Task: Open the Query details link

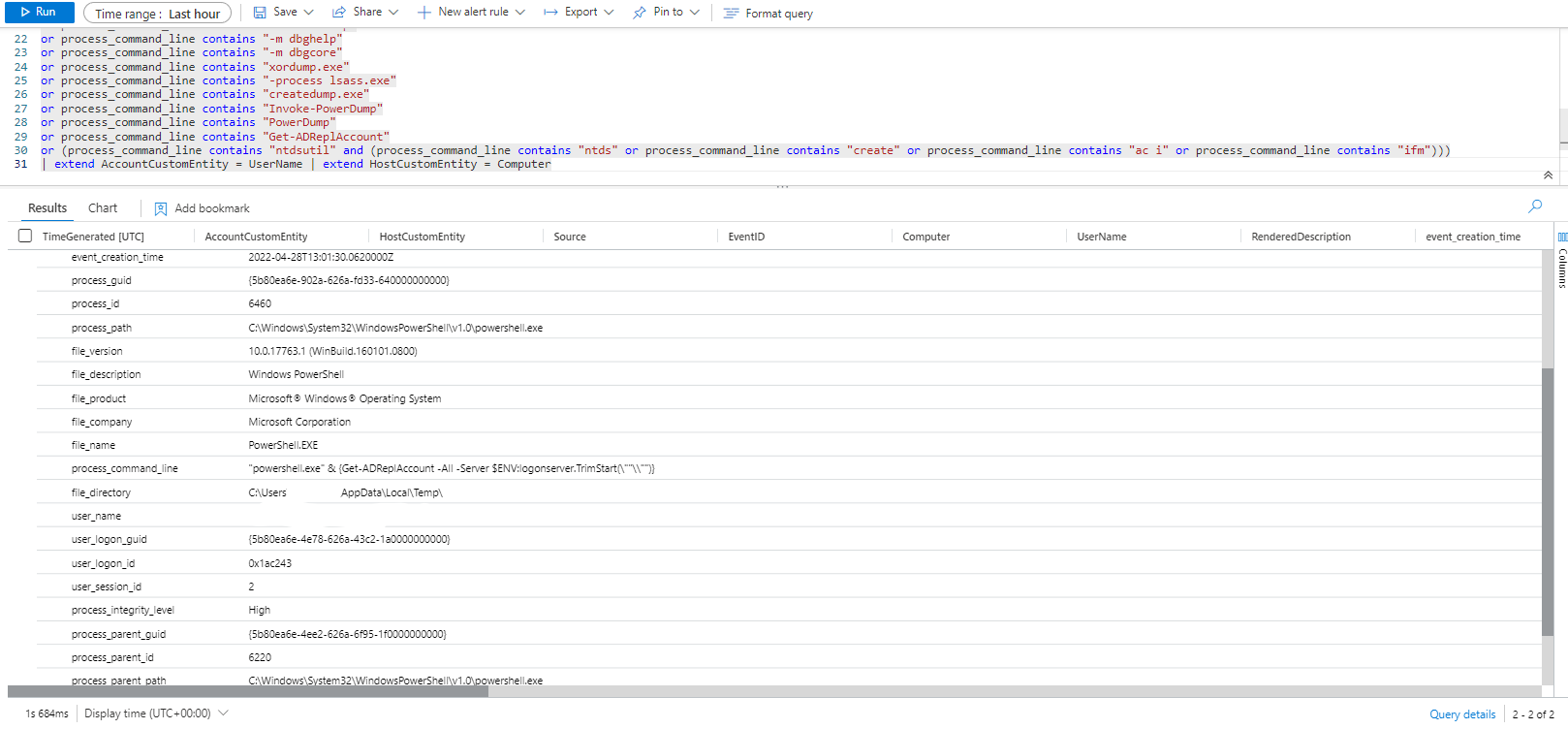Action: click(x=1462, y=714)
